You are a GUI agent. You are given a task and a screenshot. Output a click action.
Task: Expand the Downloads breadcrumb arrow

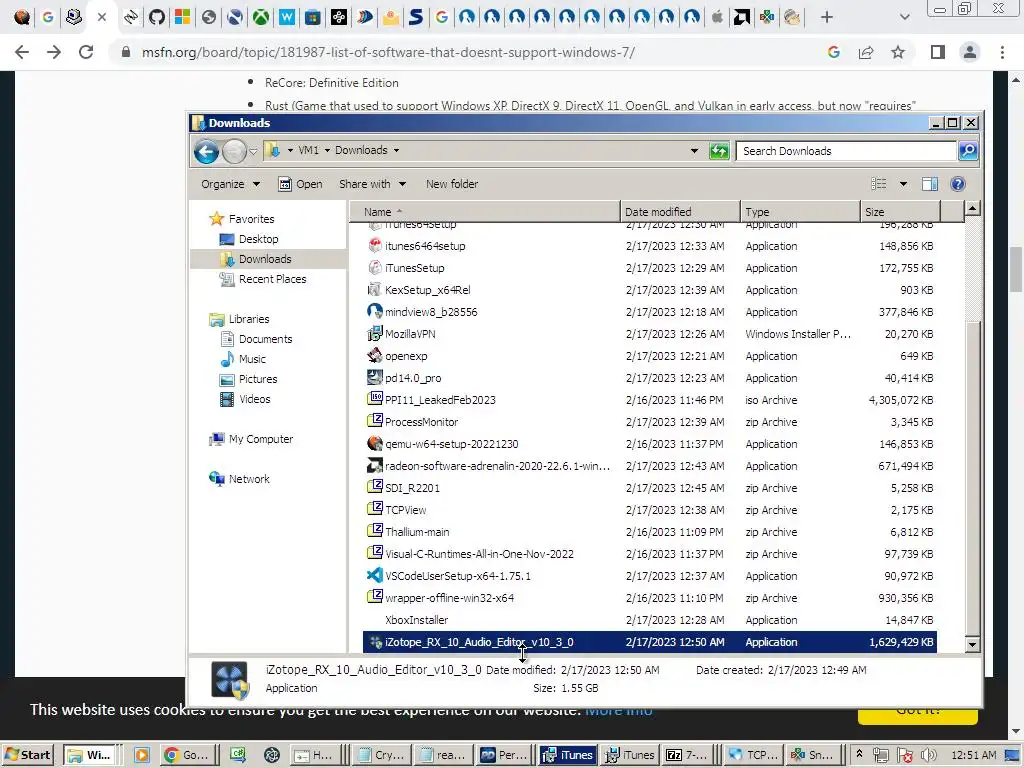396,150
